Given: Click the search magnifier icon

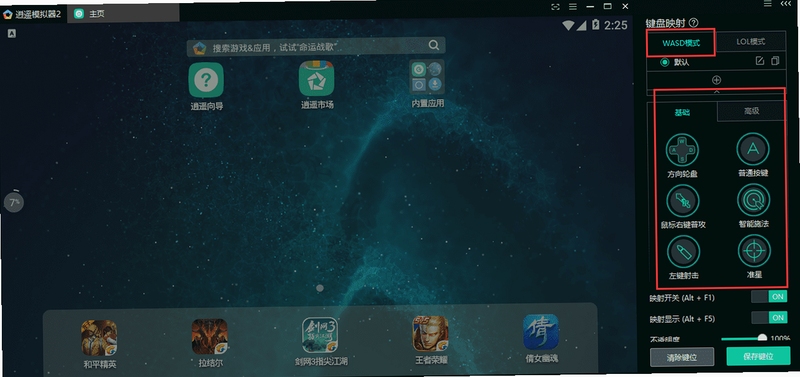Looking at the screenshot, I should click(434, 45).
